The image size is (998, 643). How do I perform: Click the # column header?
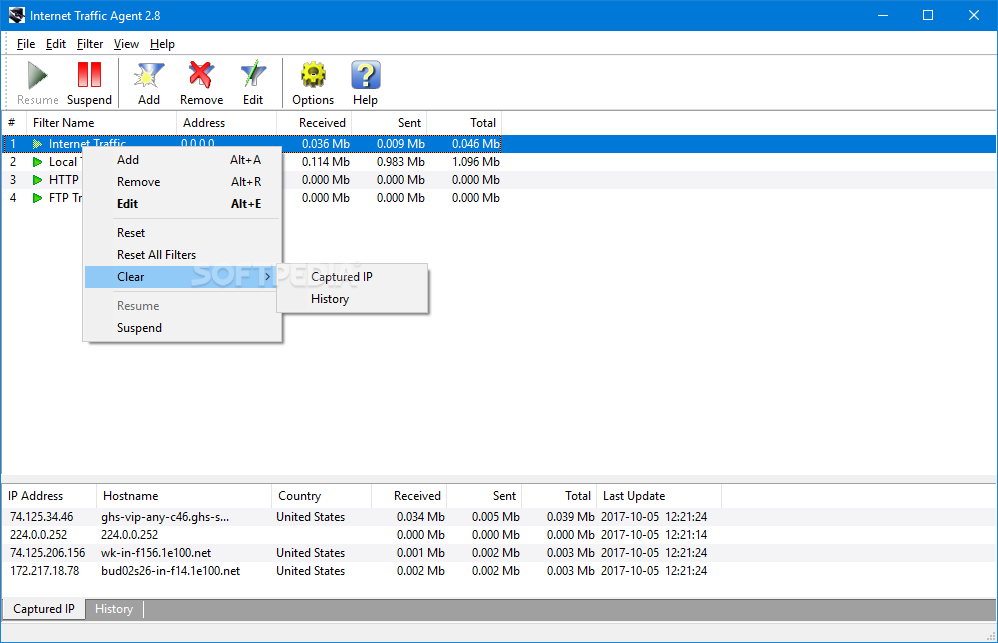(x=14, y=123)
